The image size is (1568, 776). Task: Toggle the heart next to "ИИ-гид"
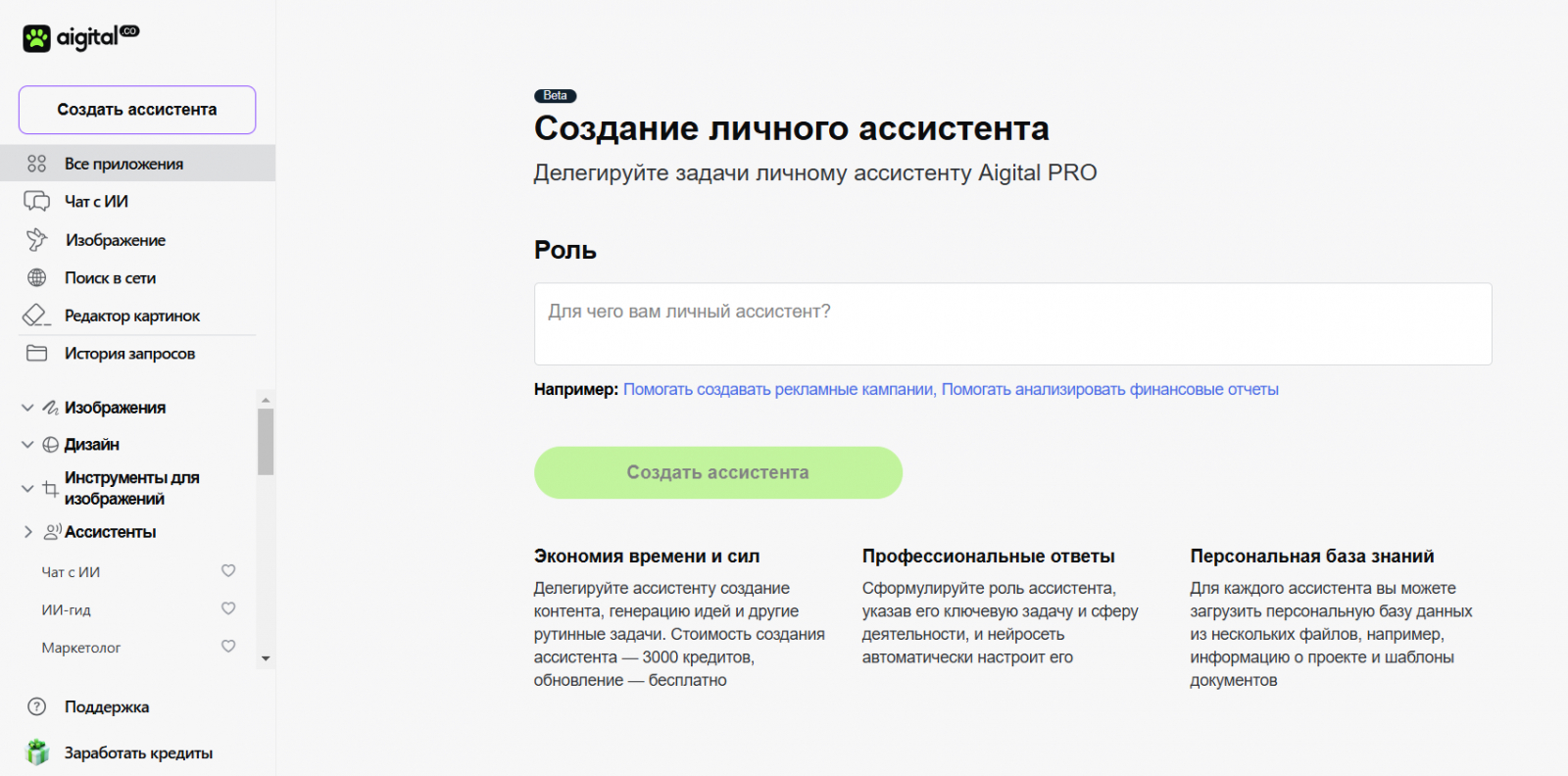[228, 608]
